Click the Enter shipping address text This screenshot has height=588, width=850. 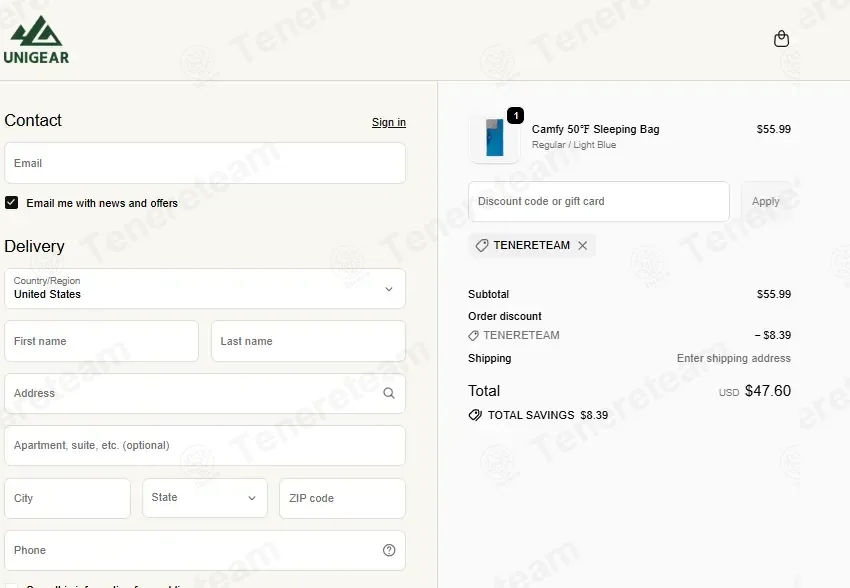coord(733,358)
